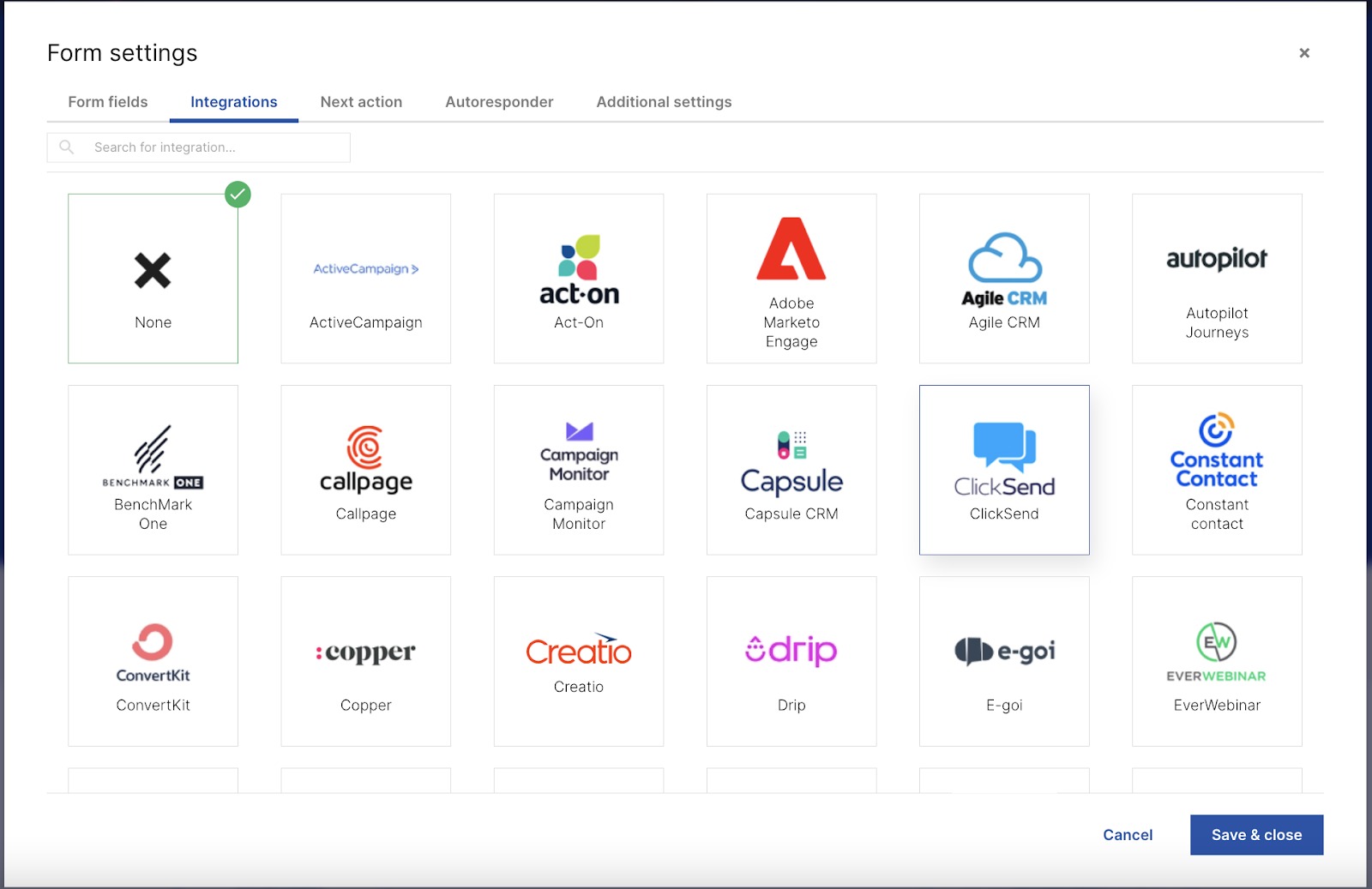
Task: Choose the Act-On integration tile
Action: (578, 279)
